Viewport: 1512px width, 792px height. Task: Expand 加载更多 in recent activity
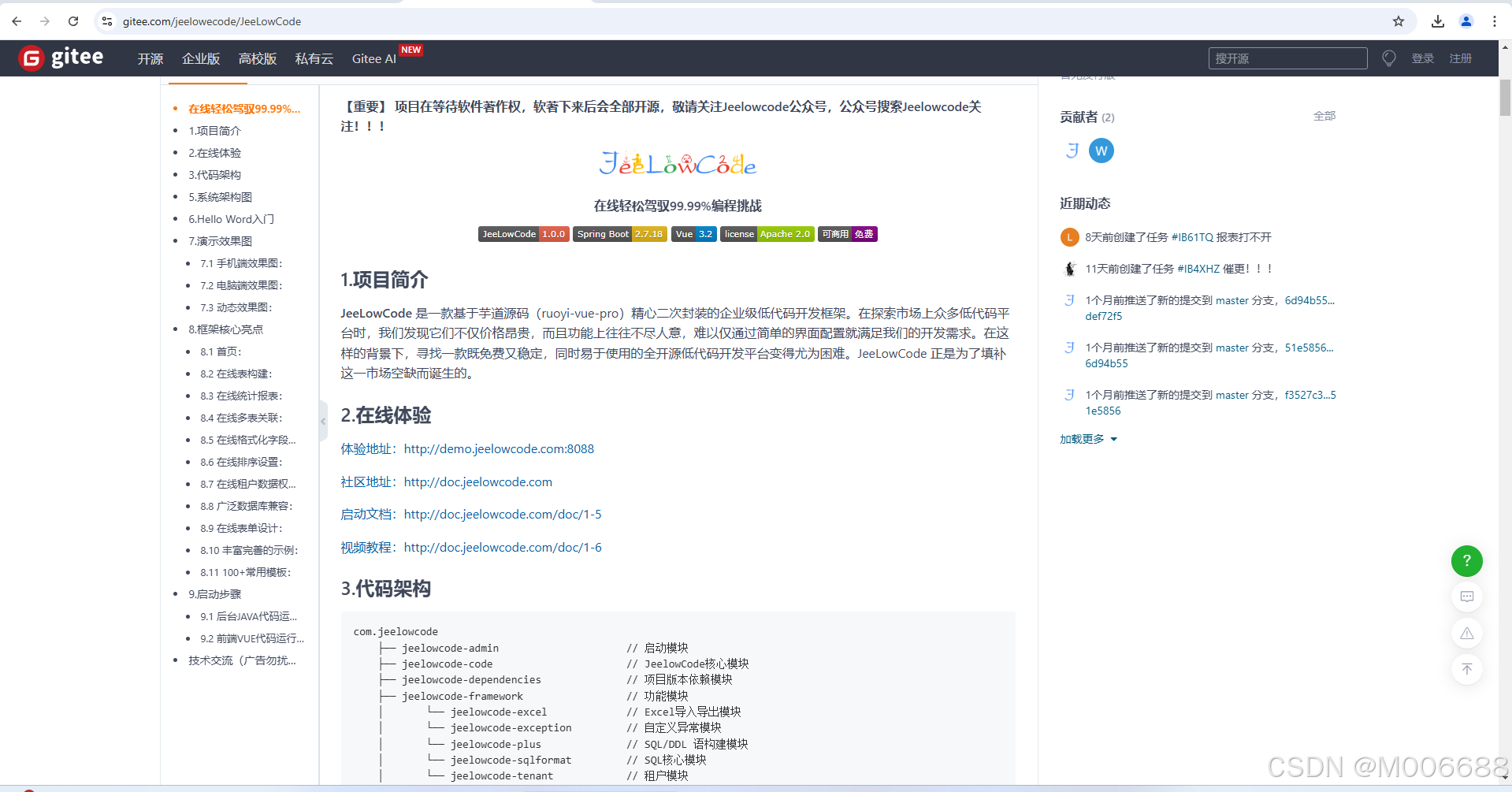[1089, 439]
